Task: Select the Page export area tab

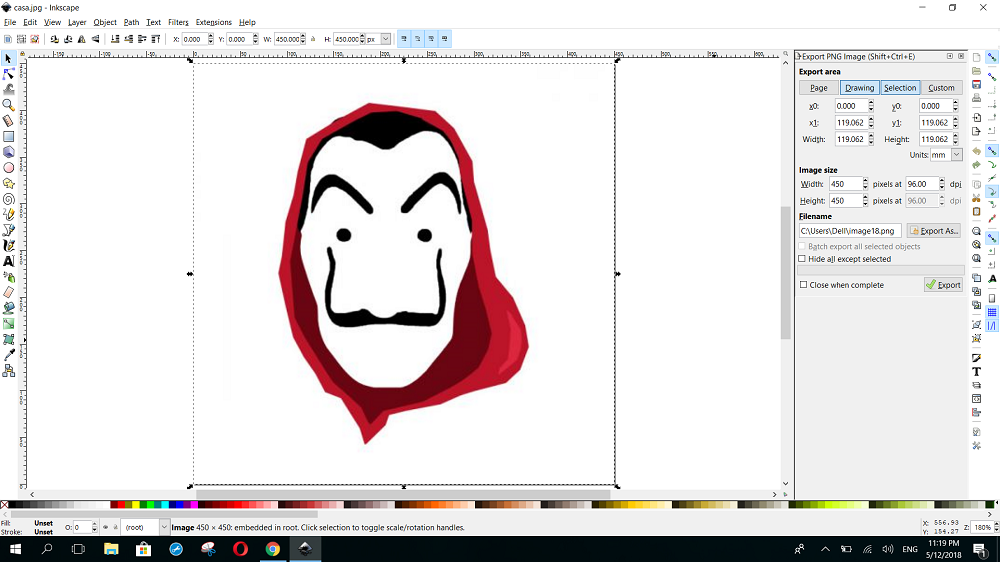Action: click(819, 88)
